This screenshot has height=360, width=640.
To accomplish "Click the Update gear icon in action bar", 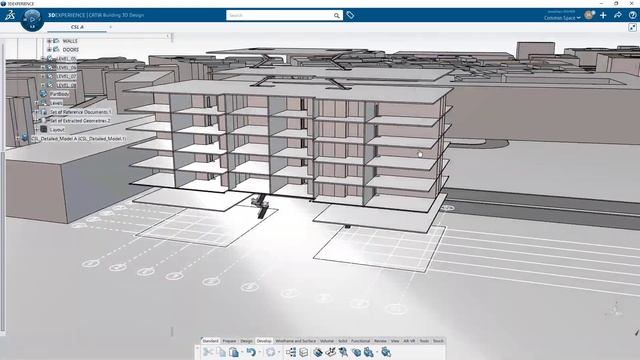I will click(x=270, y=352).
